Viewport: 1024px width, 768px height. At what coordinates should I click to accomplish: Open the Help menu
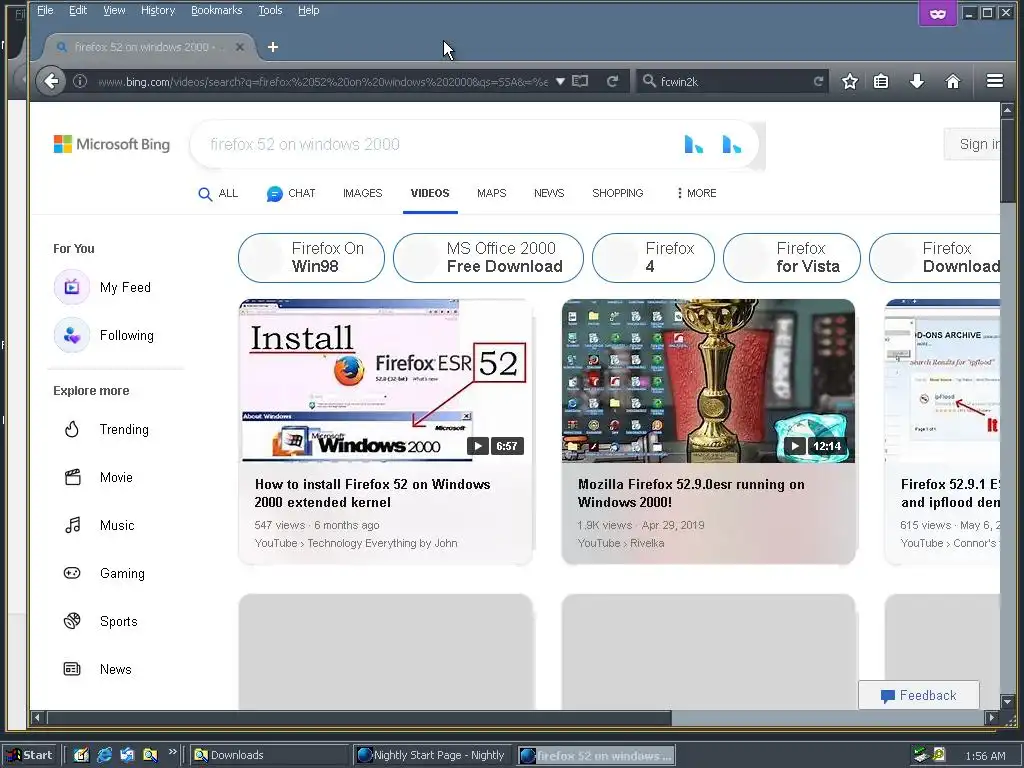click(308, 10)
